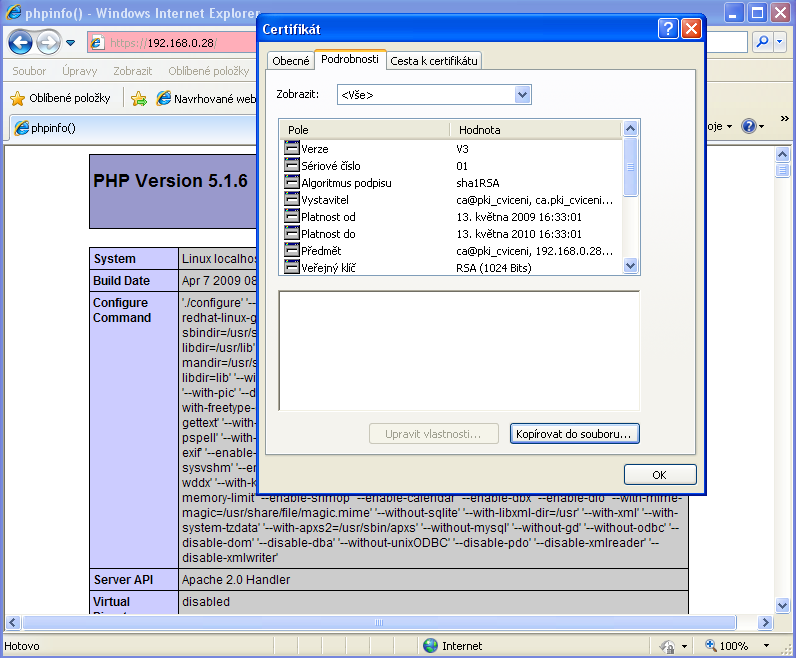Expand the Zobrazit filter dropdown
796x658 pixels.
(x=522, y=94)
